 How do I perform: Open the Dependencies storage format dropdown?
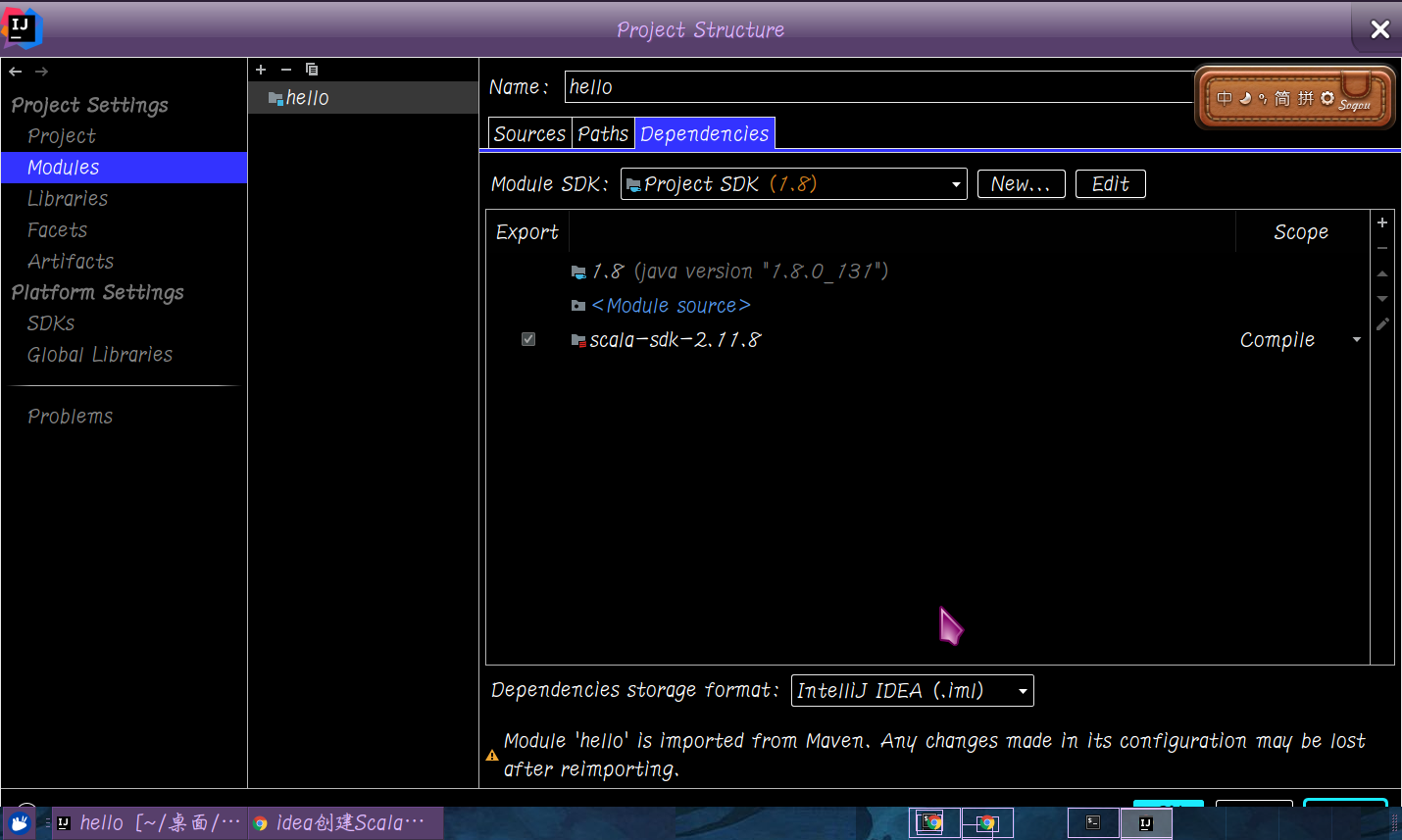click(x=912, y=691)
